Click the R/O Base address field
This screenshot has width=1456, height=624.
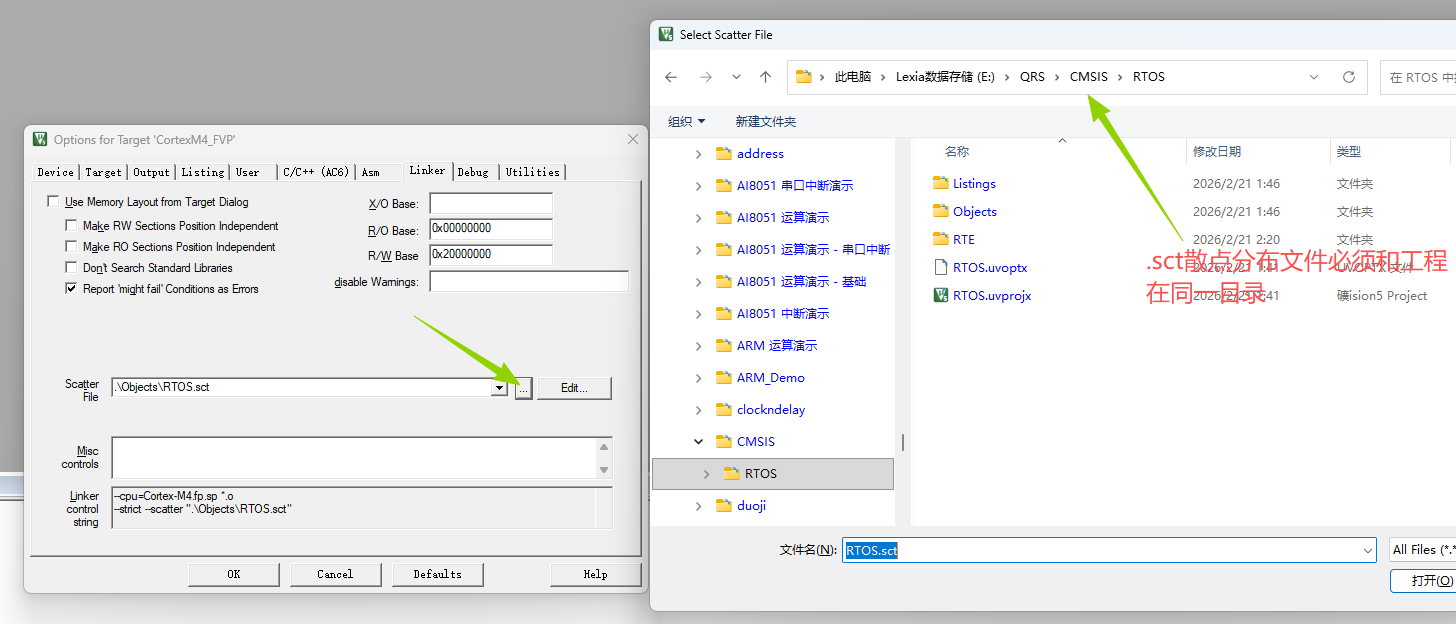click(x=491, y=230)
